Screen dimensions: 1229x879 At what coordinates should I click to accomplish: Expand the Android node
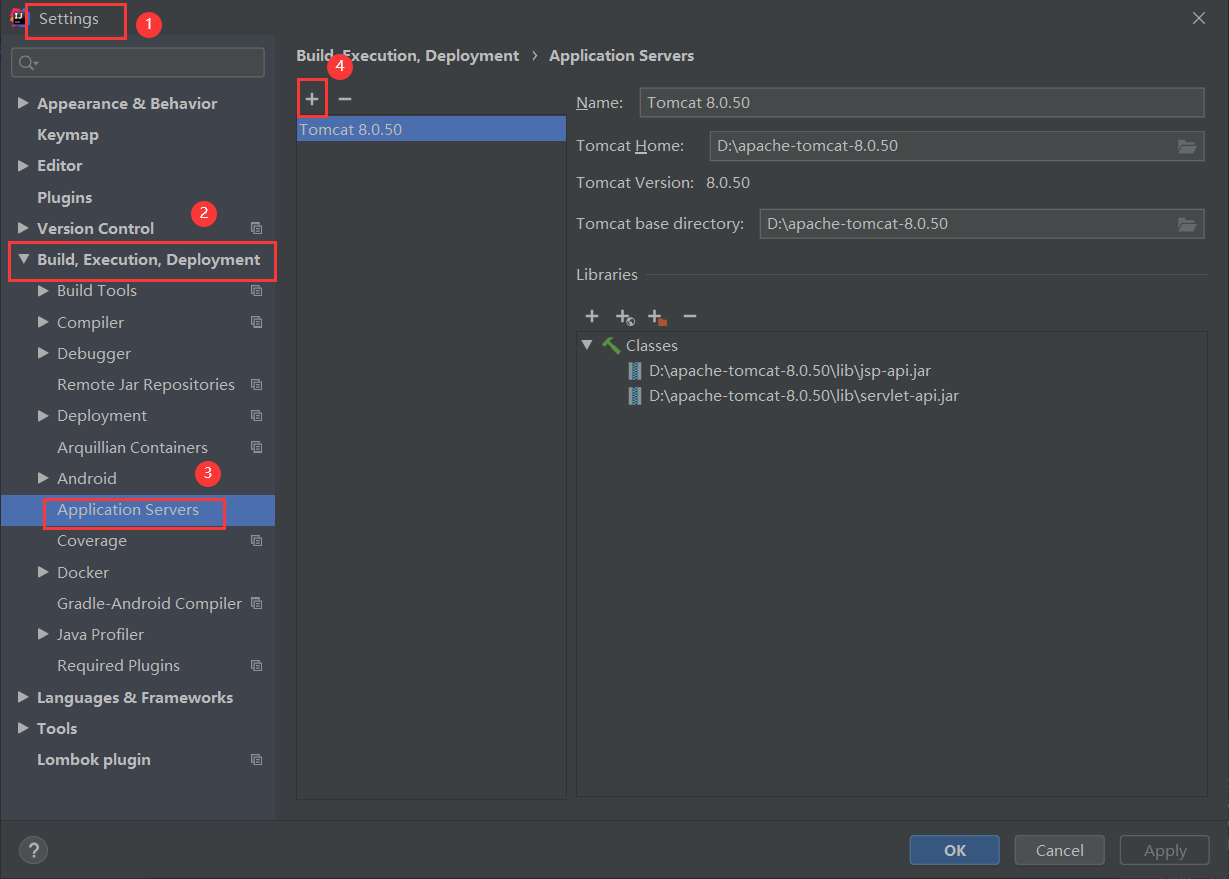coord(43,478)
